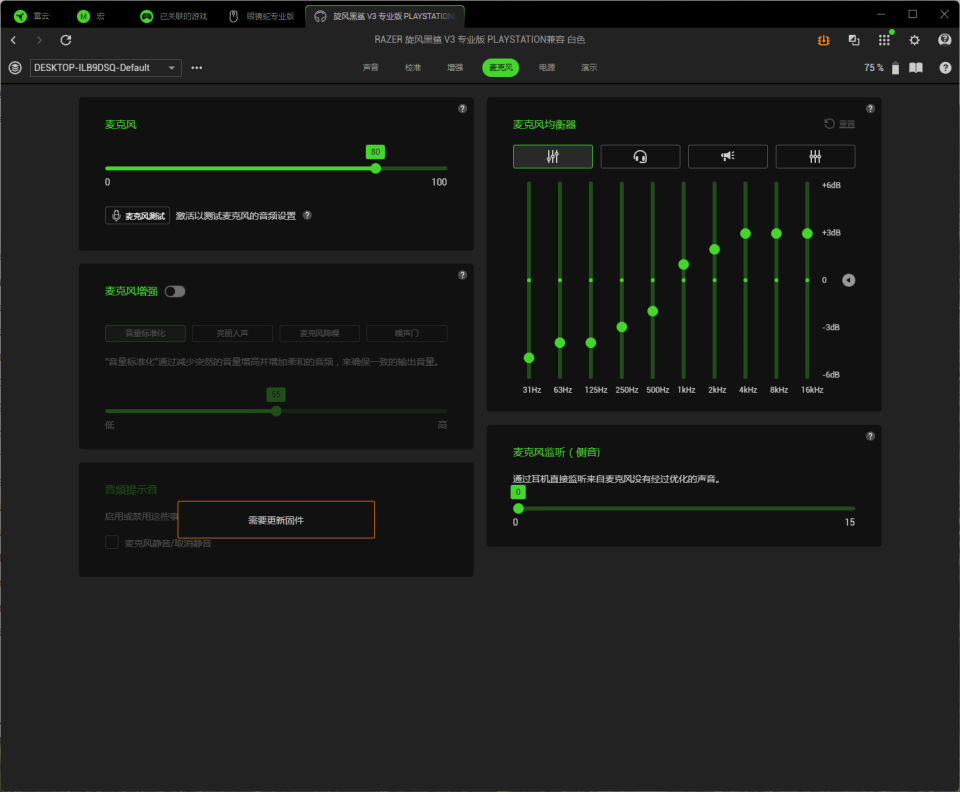Click the refresh icon
Image resolution: width=960 pixels, height=792 pixels.
[x=66, y=40]
